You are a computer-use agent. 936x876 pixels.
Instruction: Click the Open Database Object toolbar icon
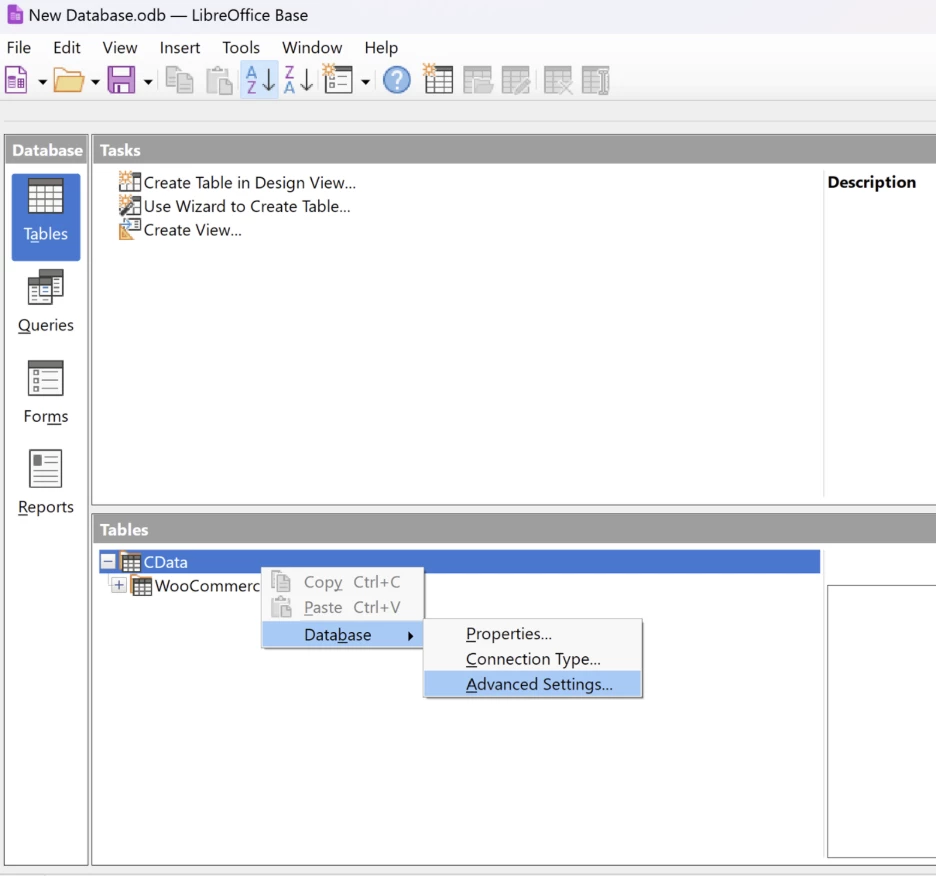click(x=478, y=80)
